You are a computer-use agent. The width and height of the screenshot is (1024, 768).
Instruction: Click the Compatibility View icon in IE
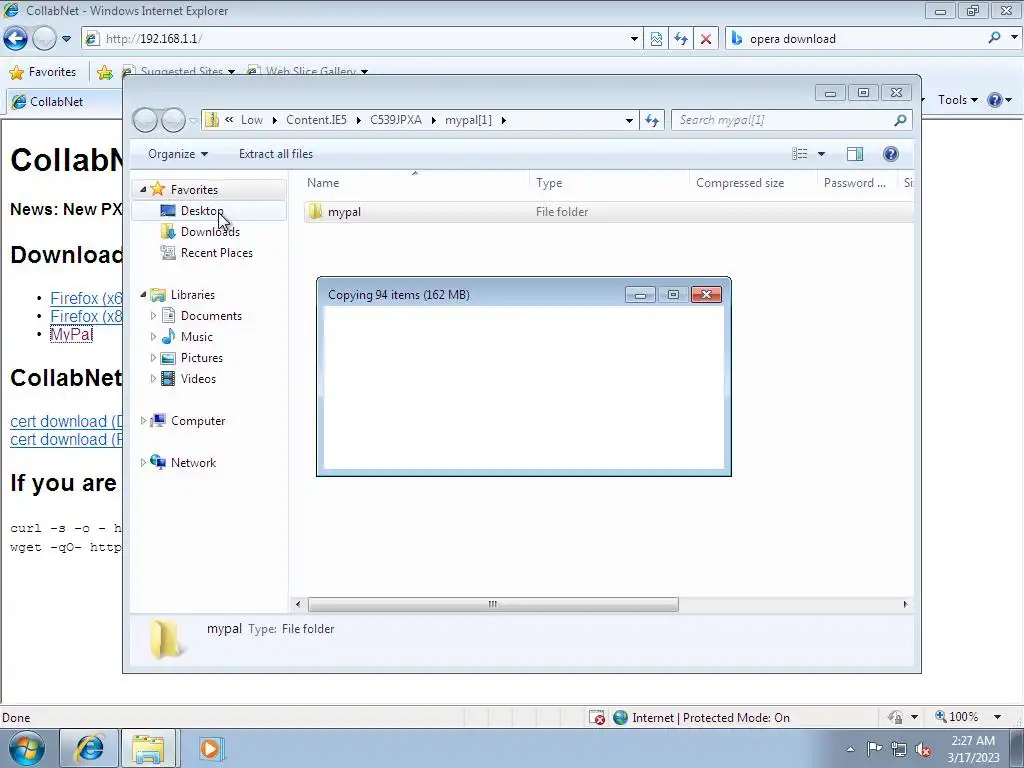[656, 39]
